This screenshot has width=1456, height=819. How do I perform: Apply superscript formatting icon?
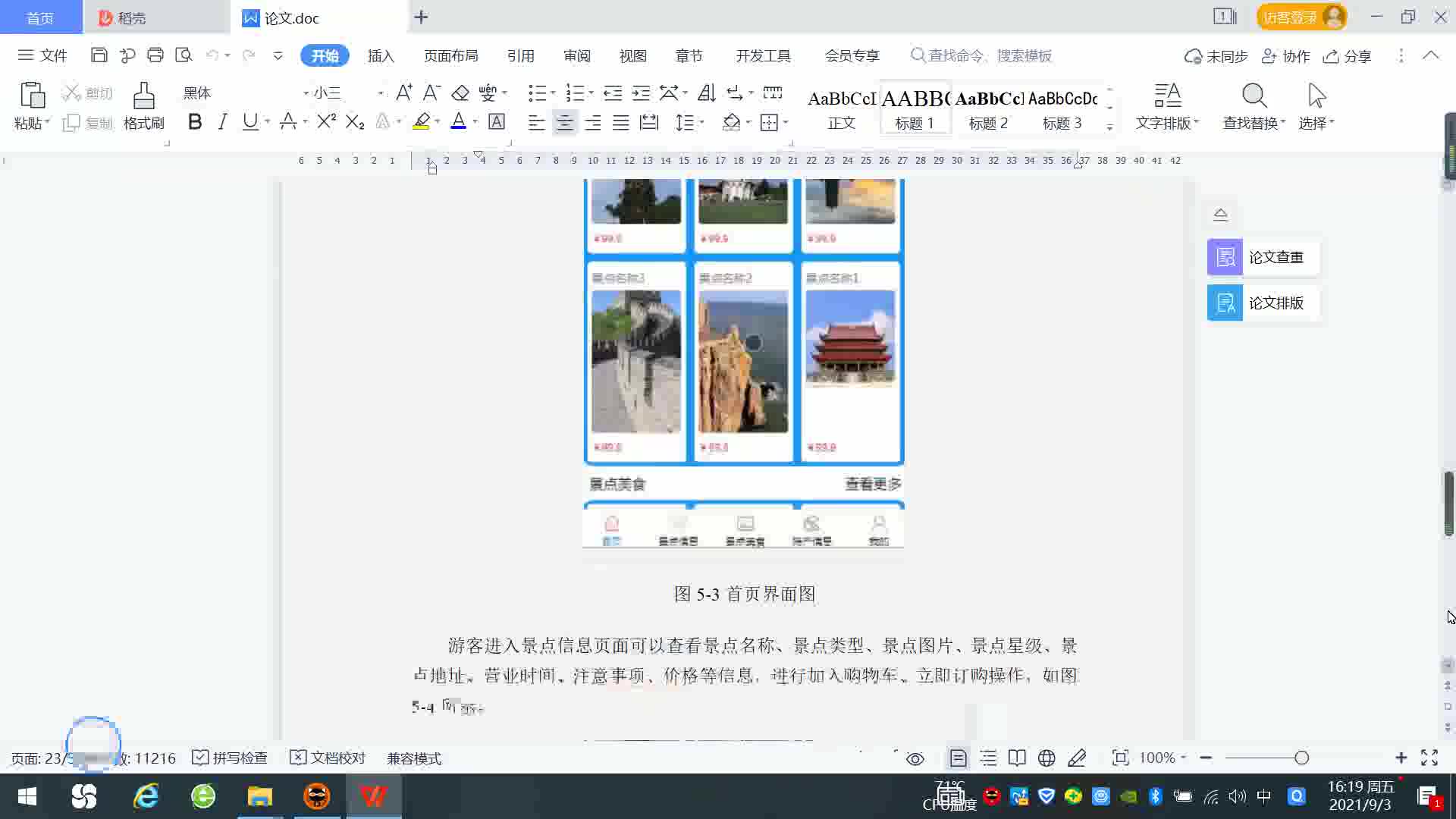click(x=326, y=121)
